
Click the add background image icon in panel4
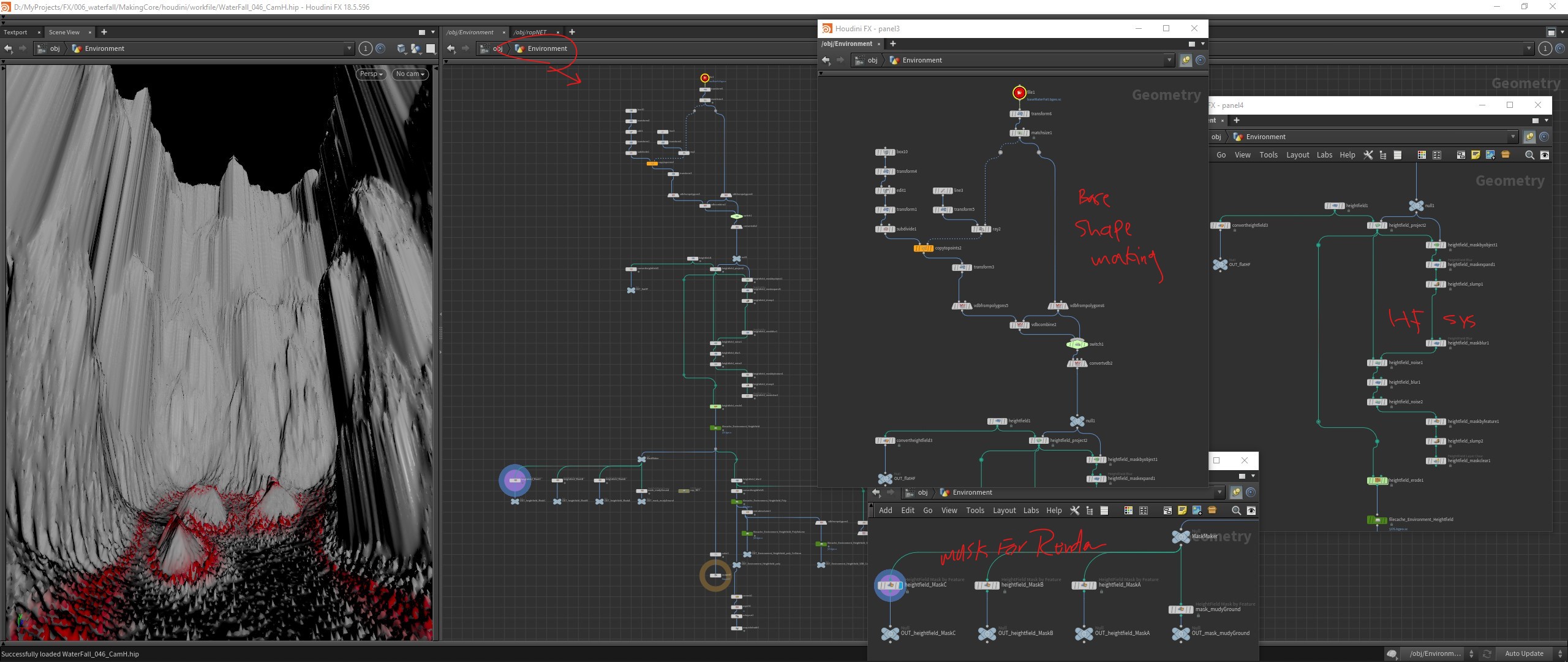1490,155
